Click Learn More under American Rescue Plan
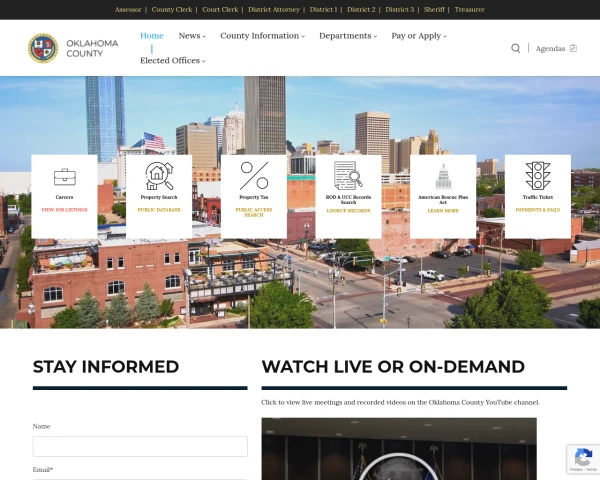600x480 pixels. [443, 211]
